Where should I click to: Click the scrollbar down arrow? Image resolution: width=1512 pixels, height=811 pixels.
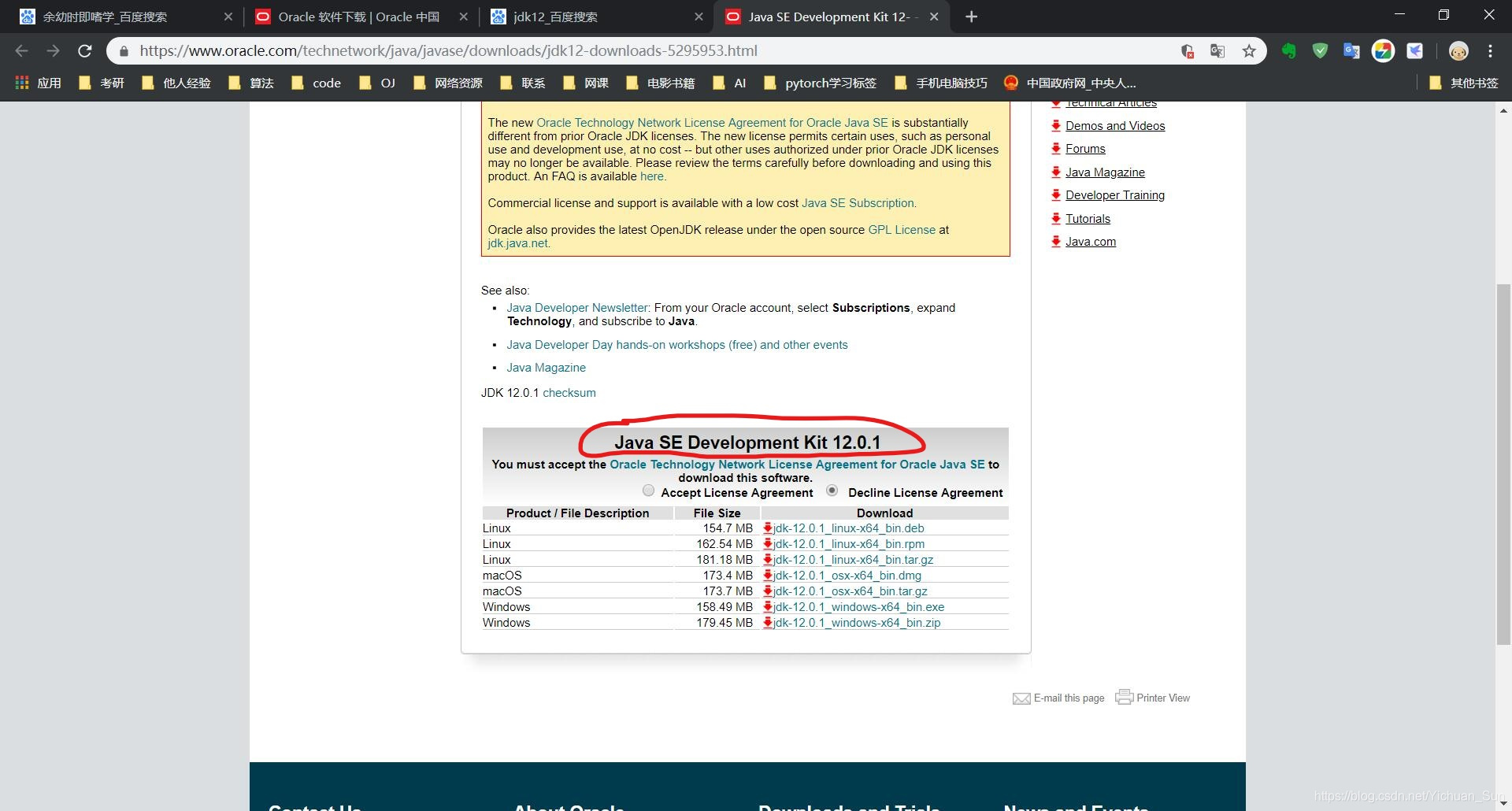(x=1503, y=803)
